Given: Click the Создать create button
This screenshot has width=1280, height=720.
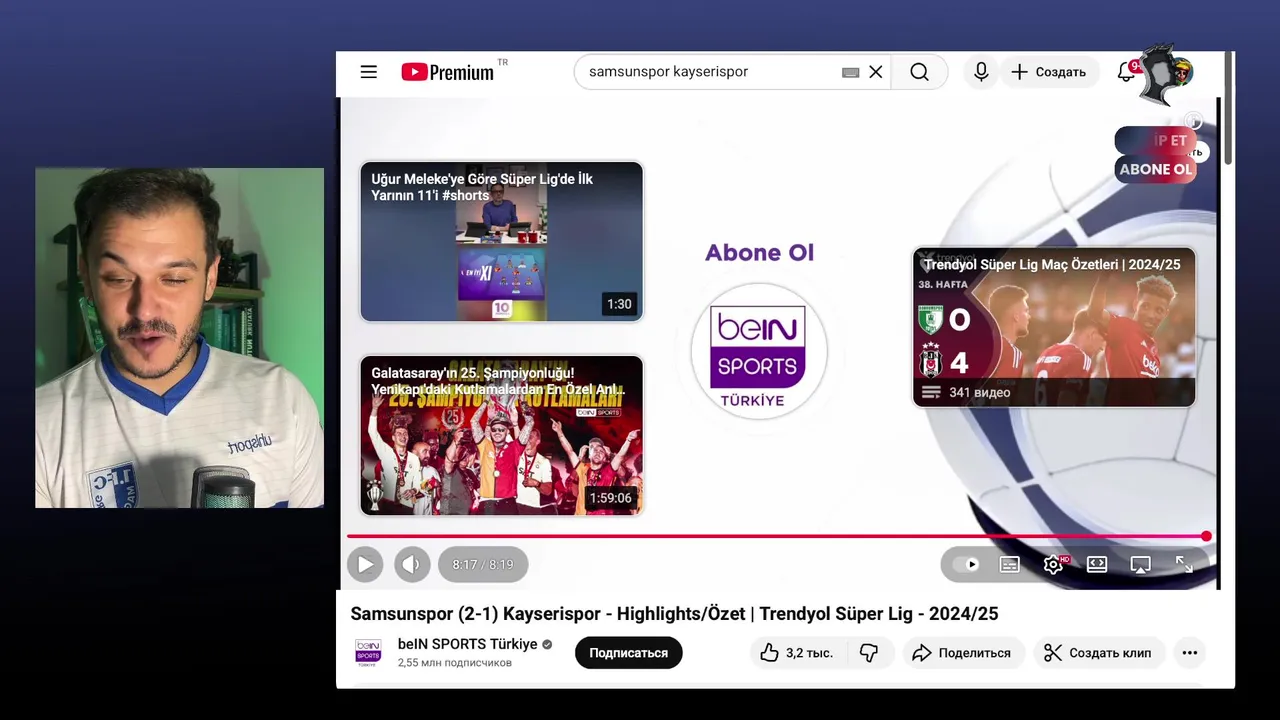Looking at the screenshot, I should pyautogui.click(x=1048, y=72).
